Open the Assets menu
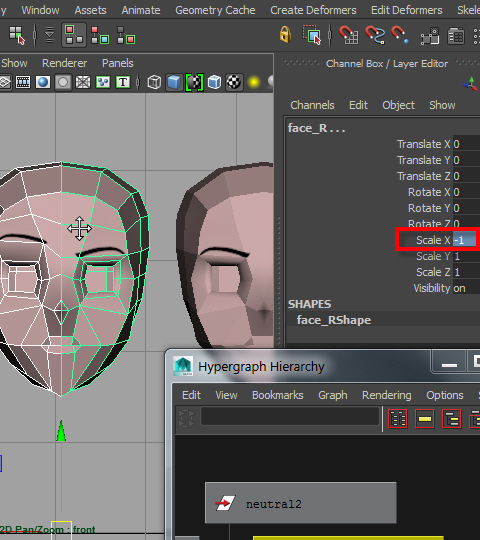 pyautogui.click(x=90, y=10)
